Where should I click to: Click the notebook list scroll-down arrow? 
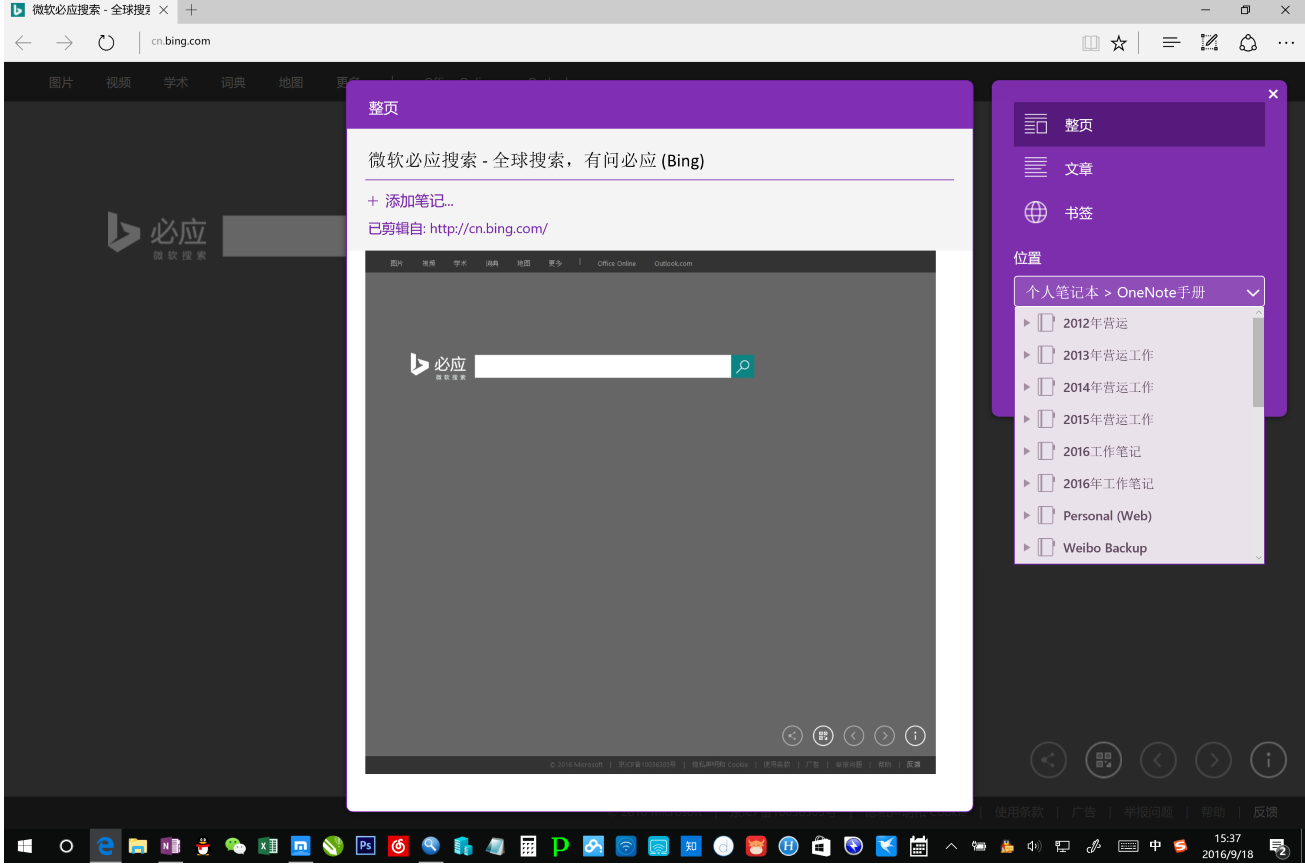[x=1258, y=557]
